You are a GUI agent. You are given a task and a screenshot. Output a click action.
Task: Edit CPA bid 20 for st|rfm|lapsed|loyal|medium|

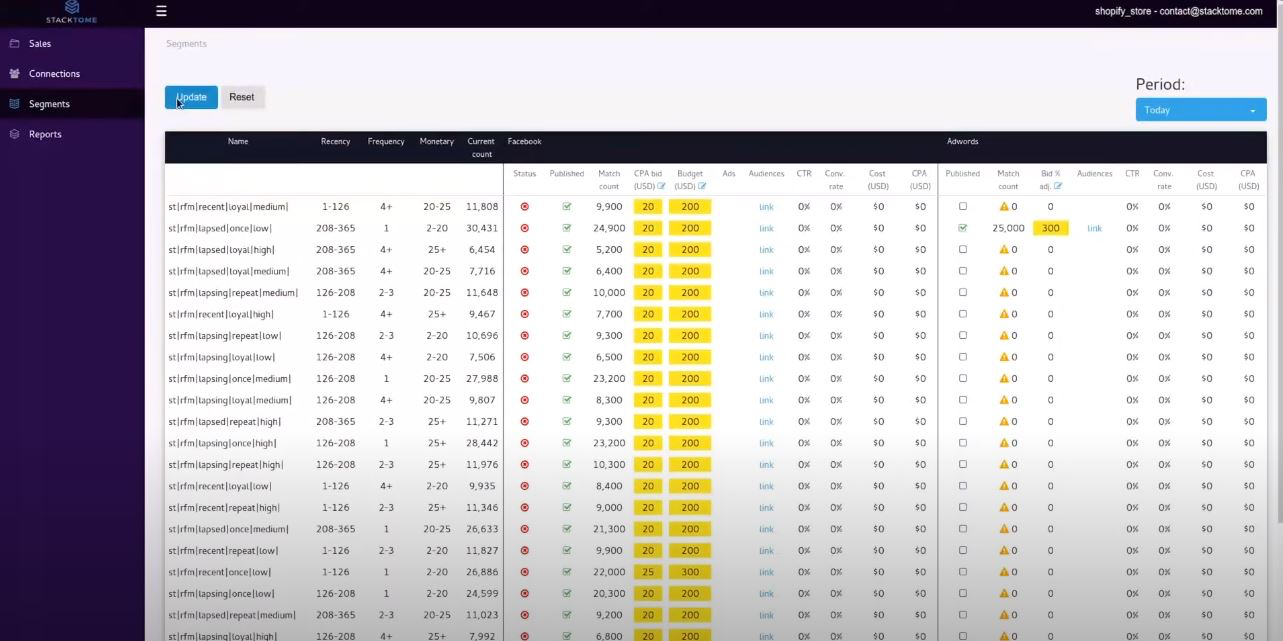648,271
